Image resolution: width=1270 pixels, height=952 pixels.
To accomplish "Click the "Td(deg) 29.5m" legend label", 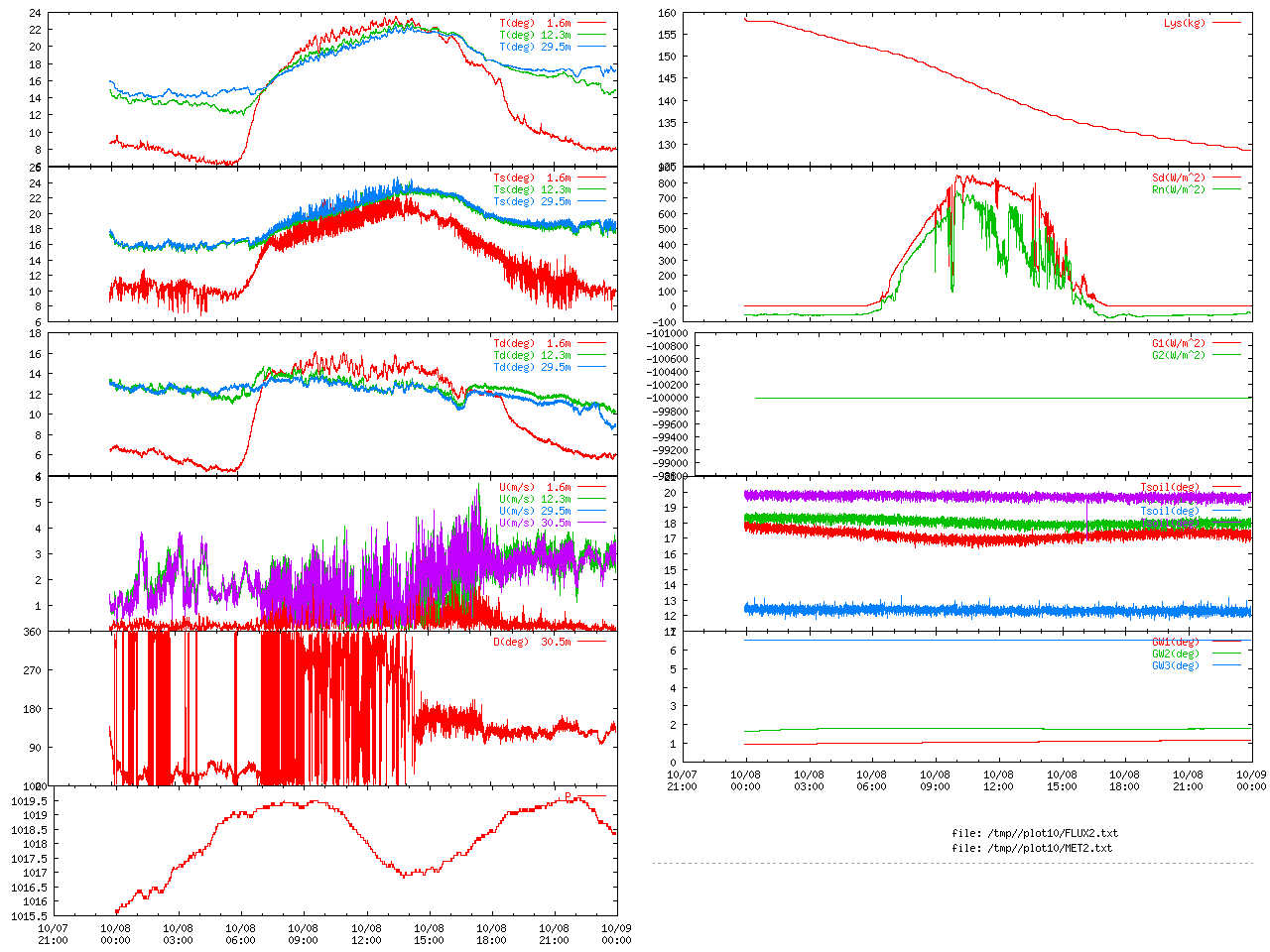I will click(533, 367).
